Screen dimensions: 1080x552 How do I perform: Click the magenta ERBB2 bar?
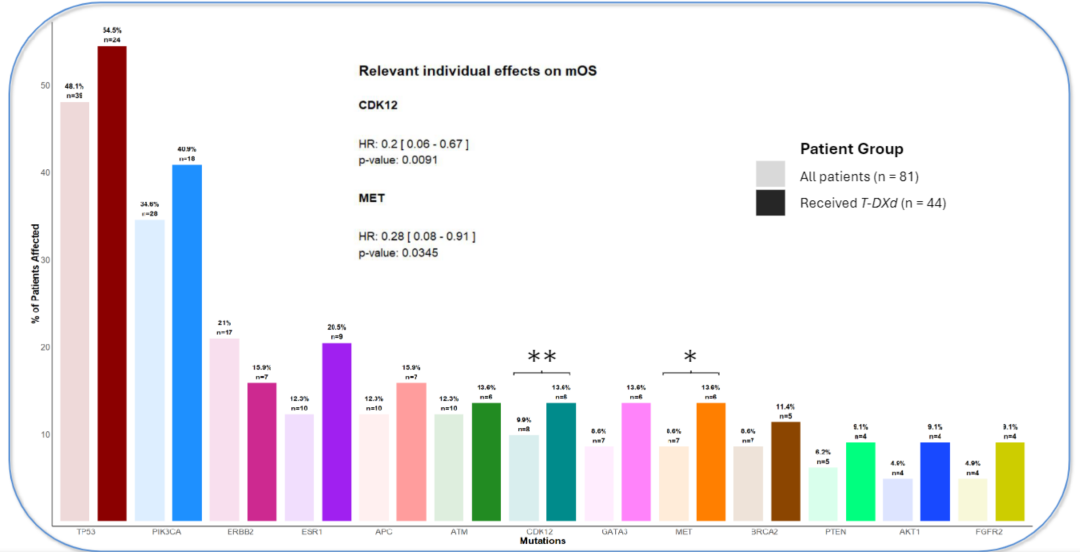click(262, 451)
